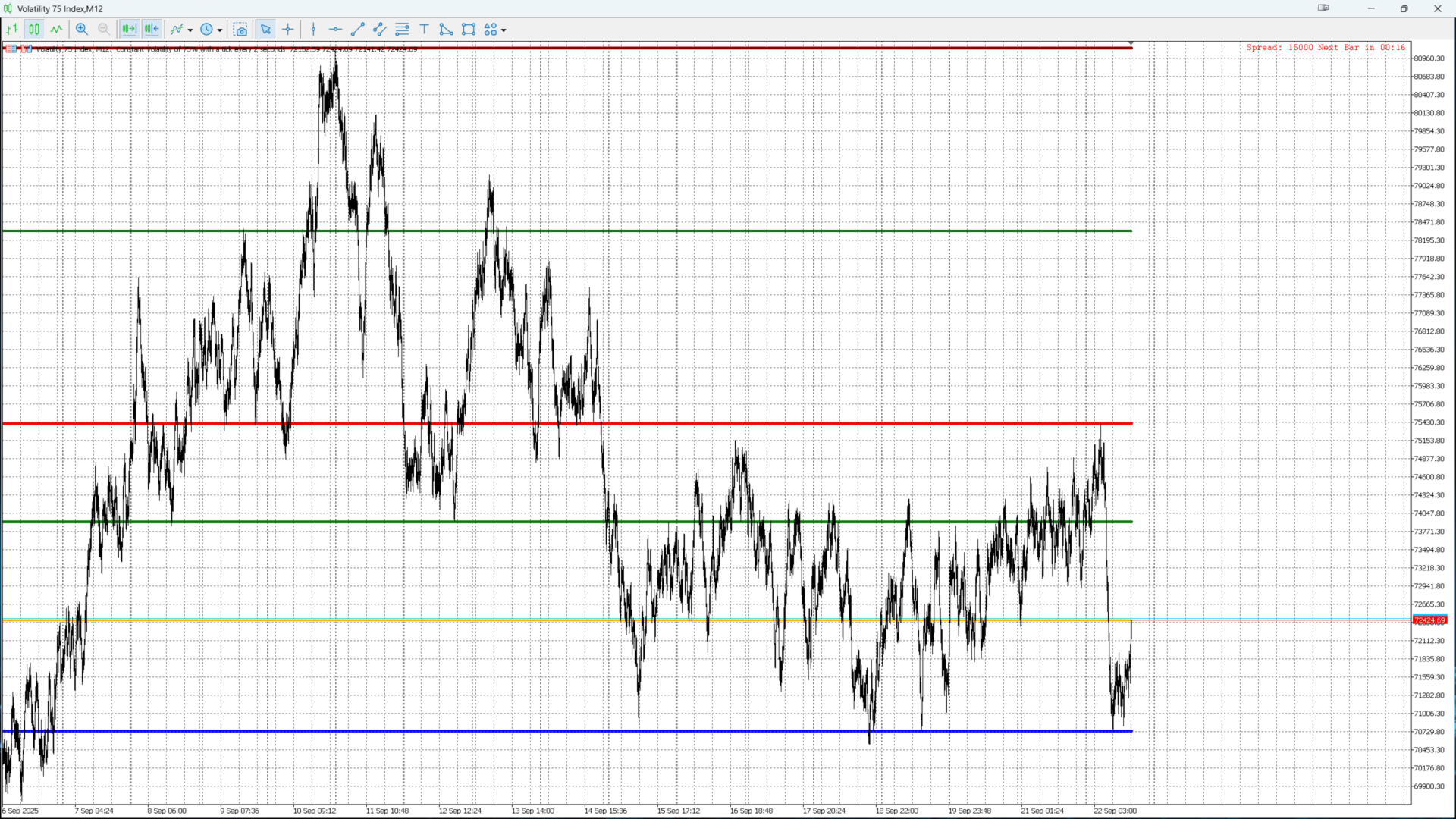Switch to line chart view
Viewport: 1456px width, 819px height.
point(57,30)
